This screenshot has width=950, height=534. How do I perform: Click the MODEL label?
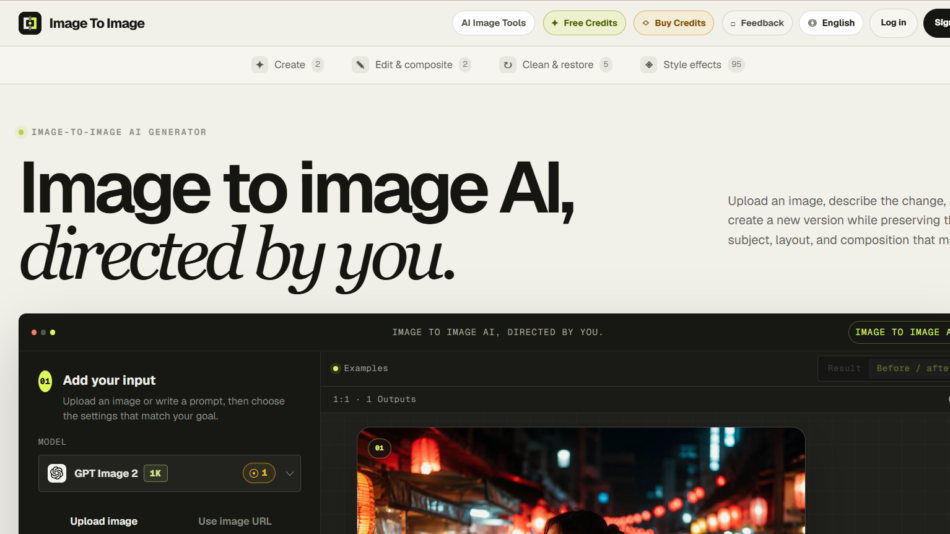[x=52, y=442]
